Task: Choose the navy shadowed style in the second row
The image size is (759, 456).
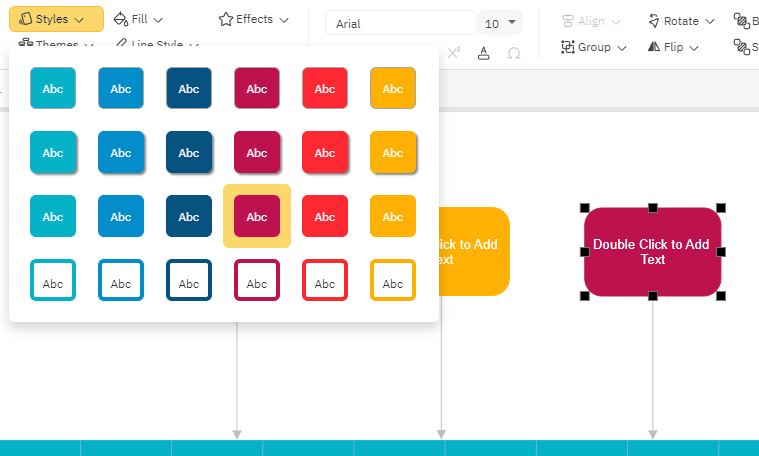Action: click(x=189, y=152)
